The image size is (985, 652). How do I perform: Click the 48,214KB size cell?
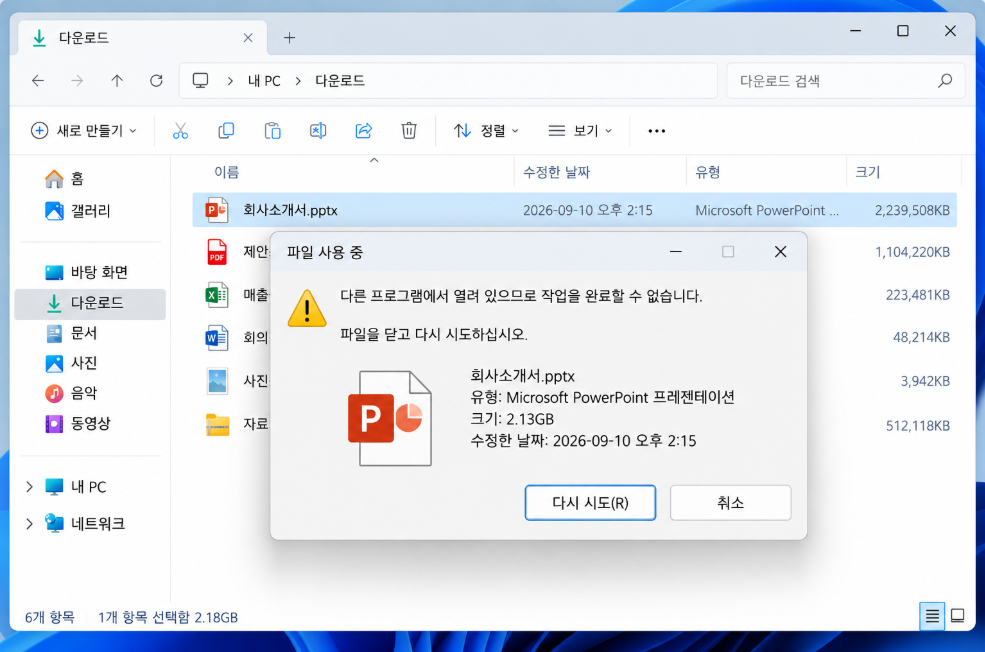(x=921, y=337)
